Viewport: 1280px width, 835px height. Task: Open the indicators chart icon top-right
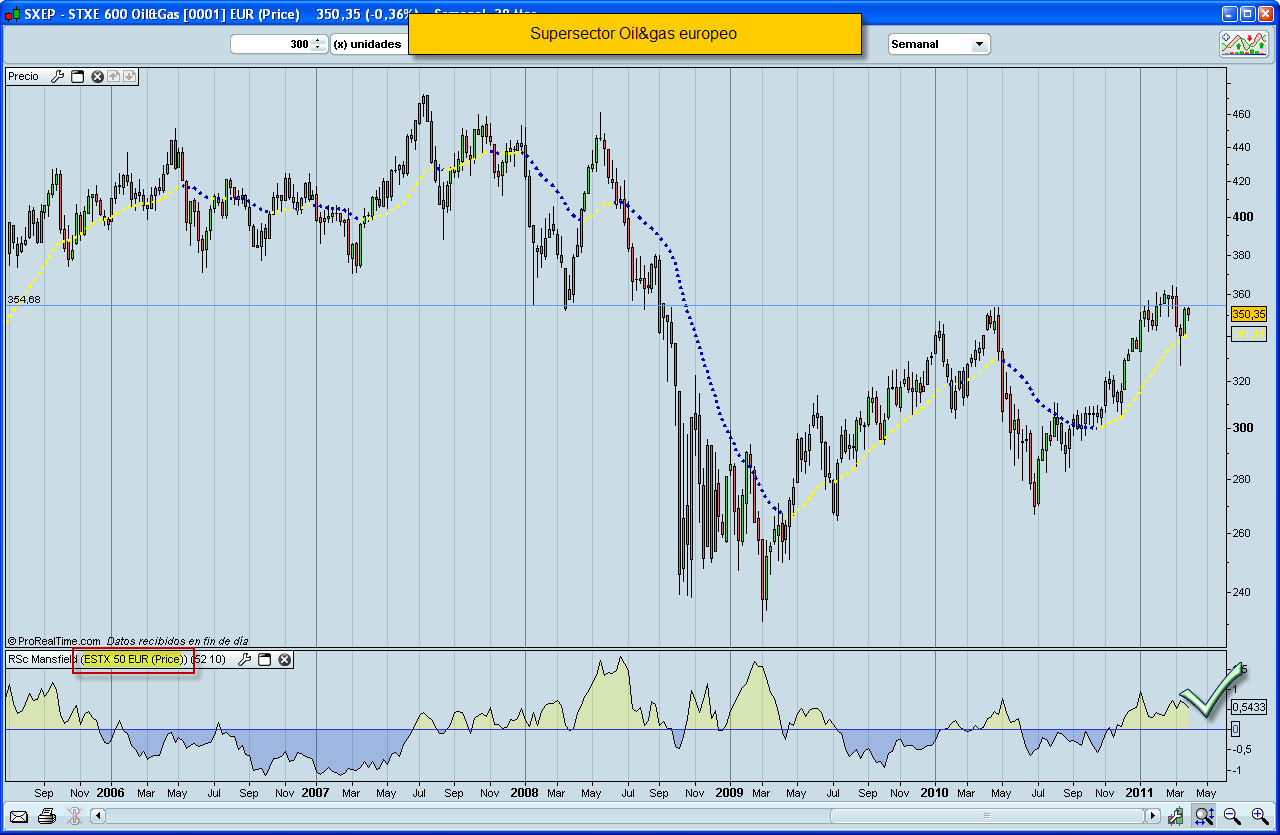click(x=1243, y=44)
